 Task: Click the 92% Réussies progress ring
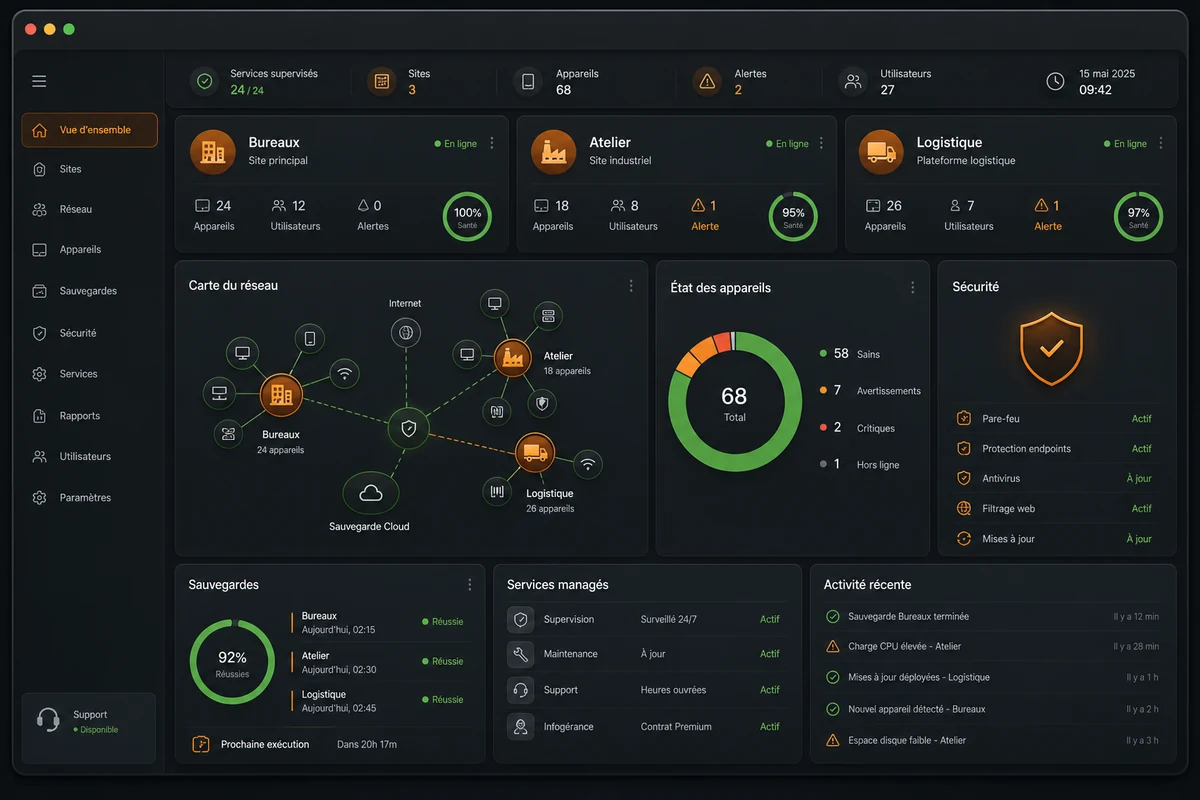(232, 662)
